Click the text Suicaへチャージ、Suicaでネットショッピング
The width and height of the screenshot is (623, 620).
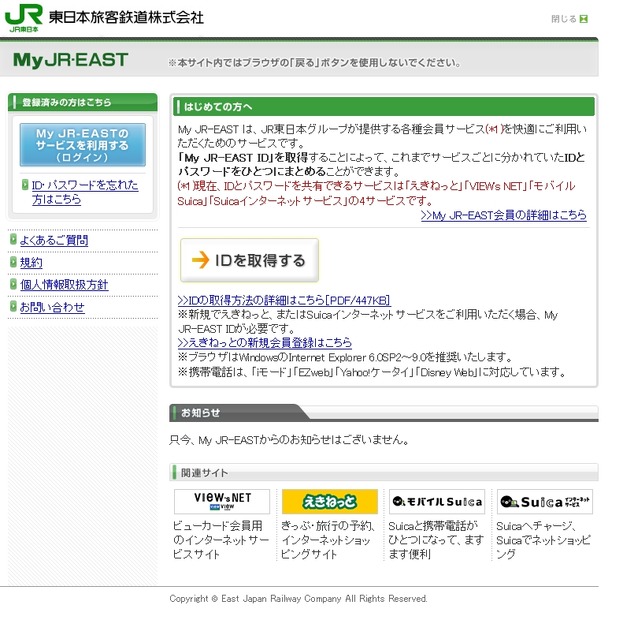(543, 540)
